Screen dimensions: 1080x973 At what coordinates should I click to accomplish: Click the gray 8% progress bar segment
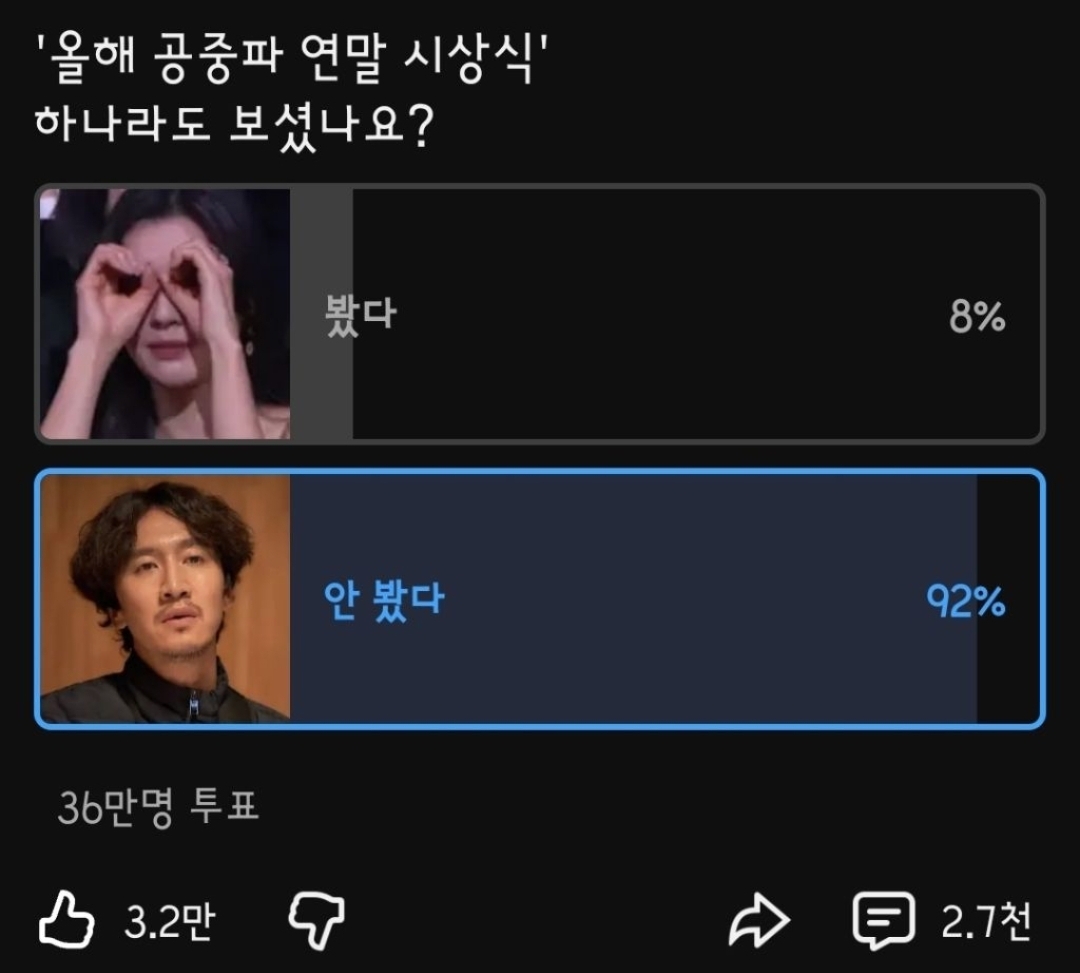click(x=321, y=314)
